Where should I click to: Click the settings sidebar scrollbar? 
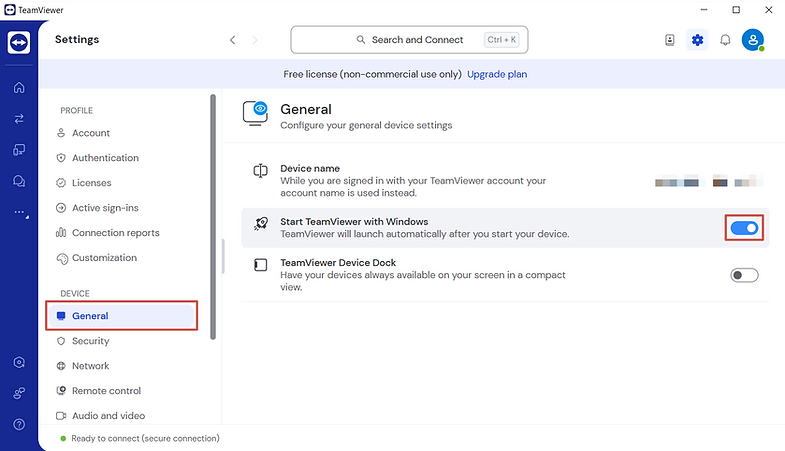coord(213,217)
